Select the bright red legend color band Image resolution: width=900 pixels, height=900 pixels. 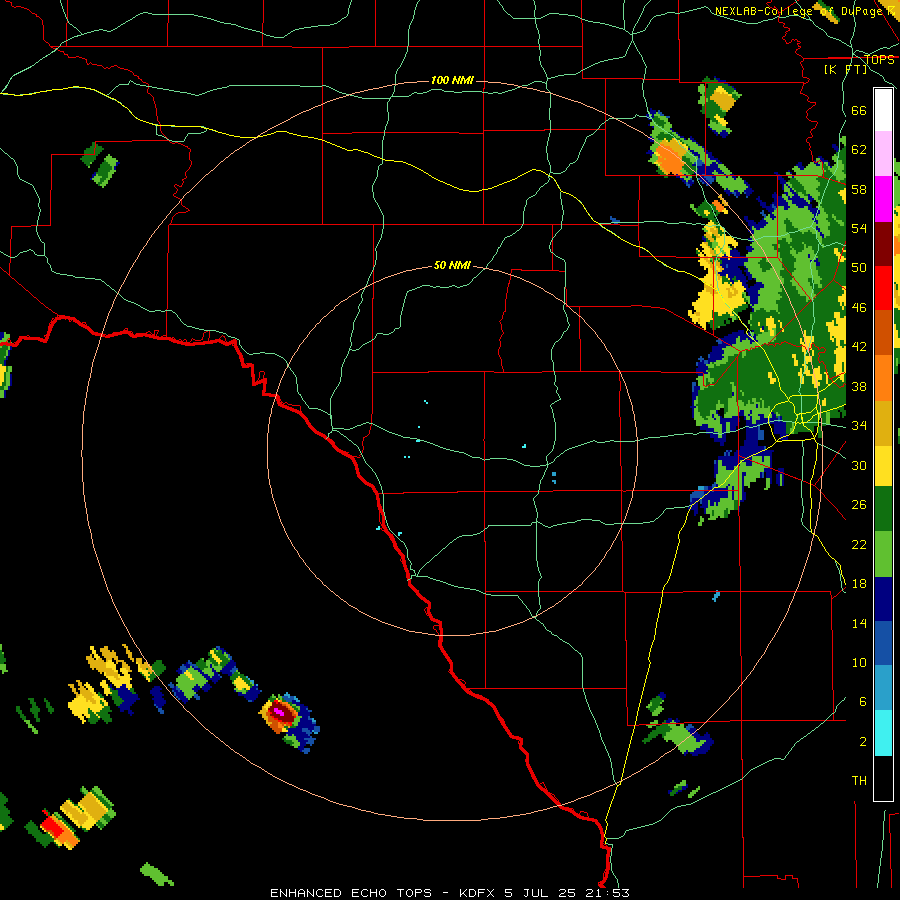pos(883,288)
